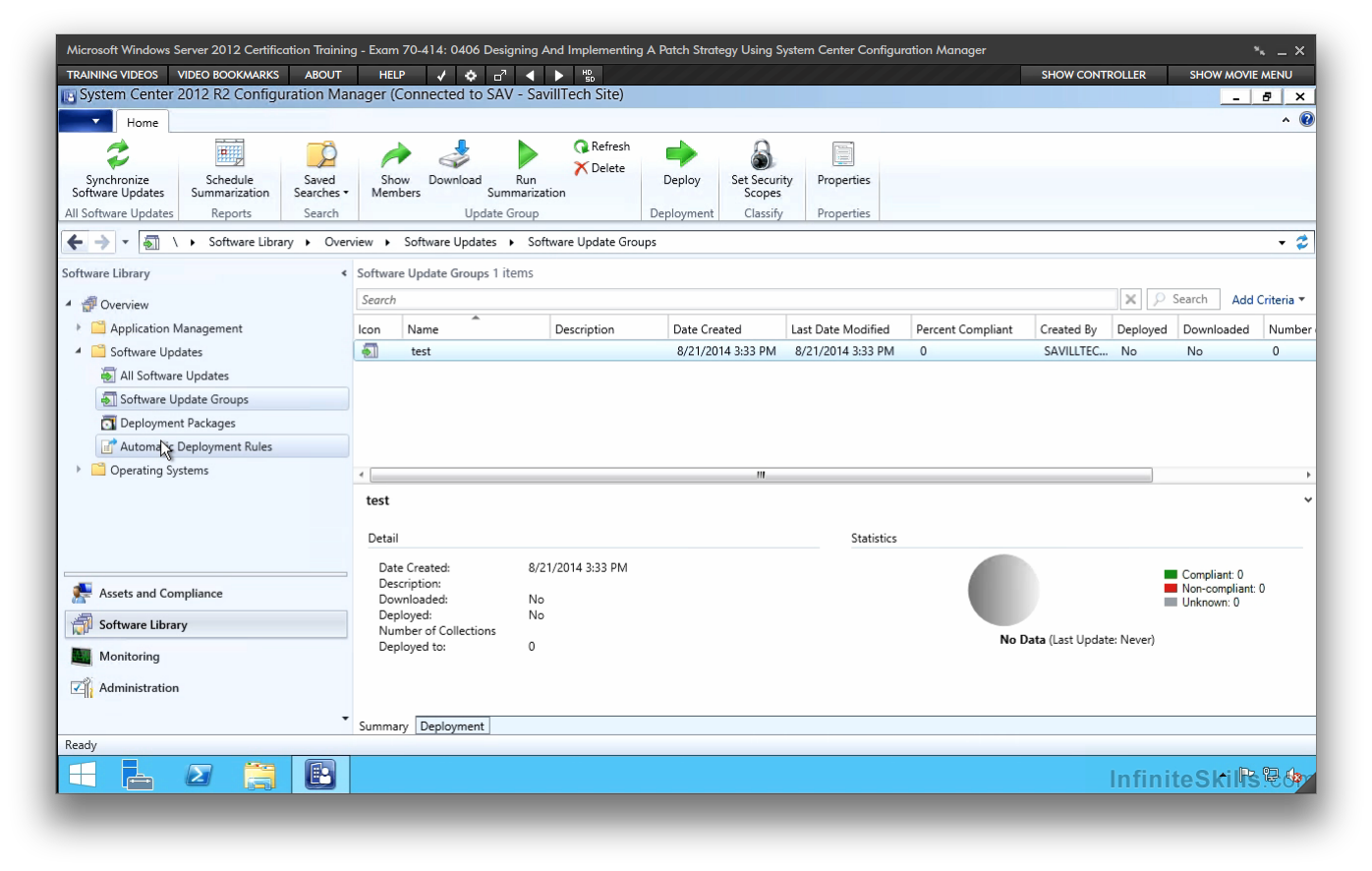Image resolution: width=1372 pixels, height=871 pixels.
Task: Click Software Update Groups breadcrumb
Action: tap(592, 242)
